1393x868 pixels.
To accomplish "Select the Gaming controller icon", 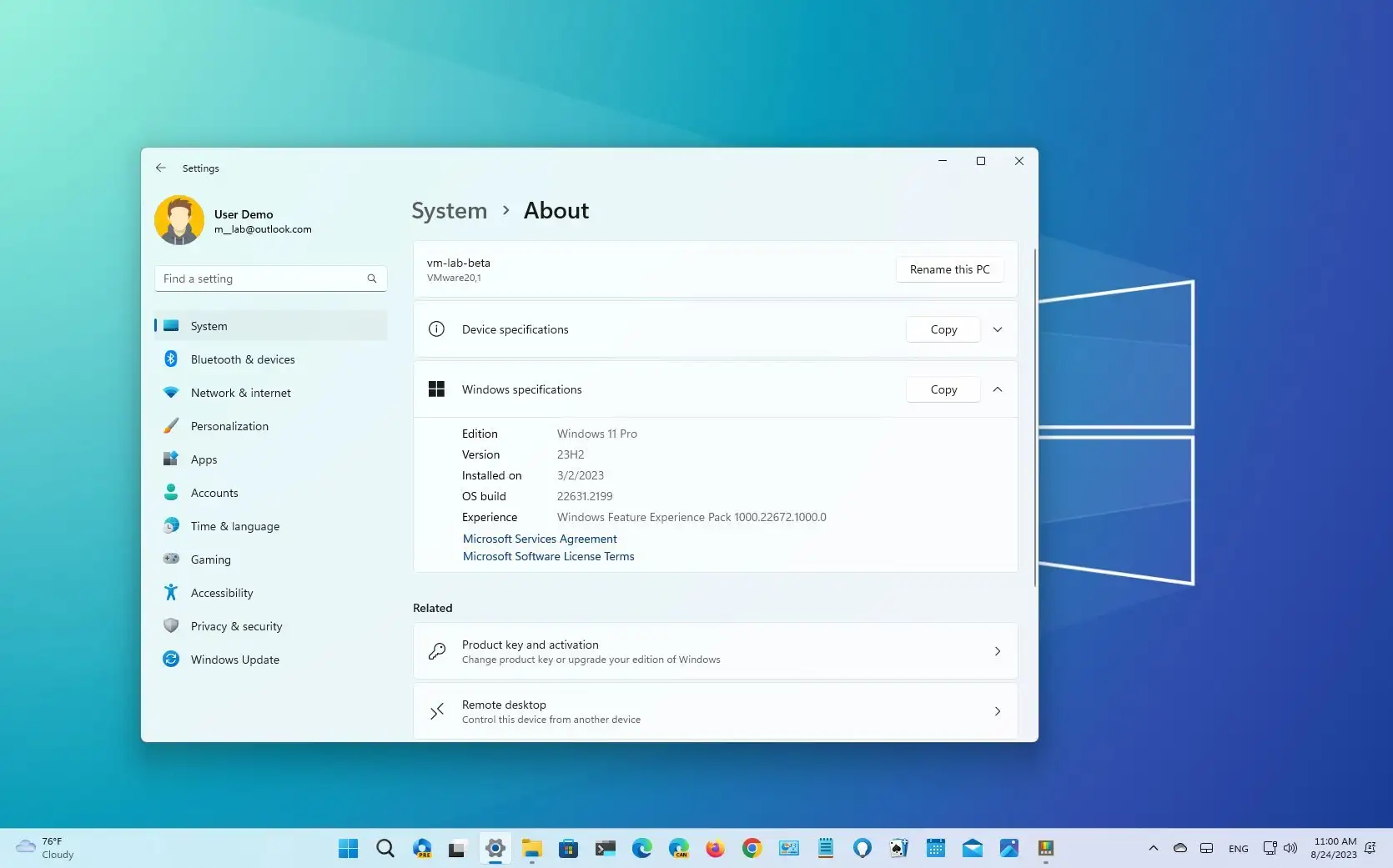I will (171, 559).
